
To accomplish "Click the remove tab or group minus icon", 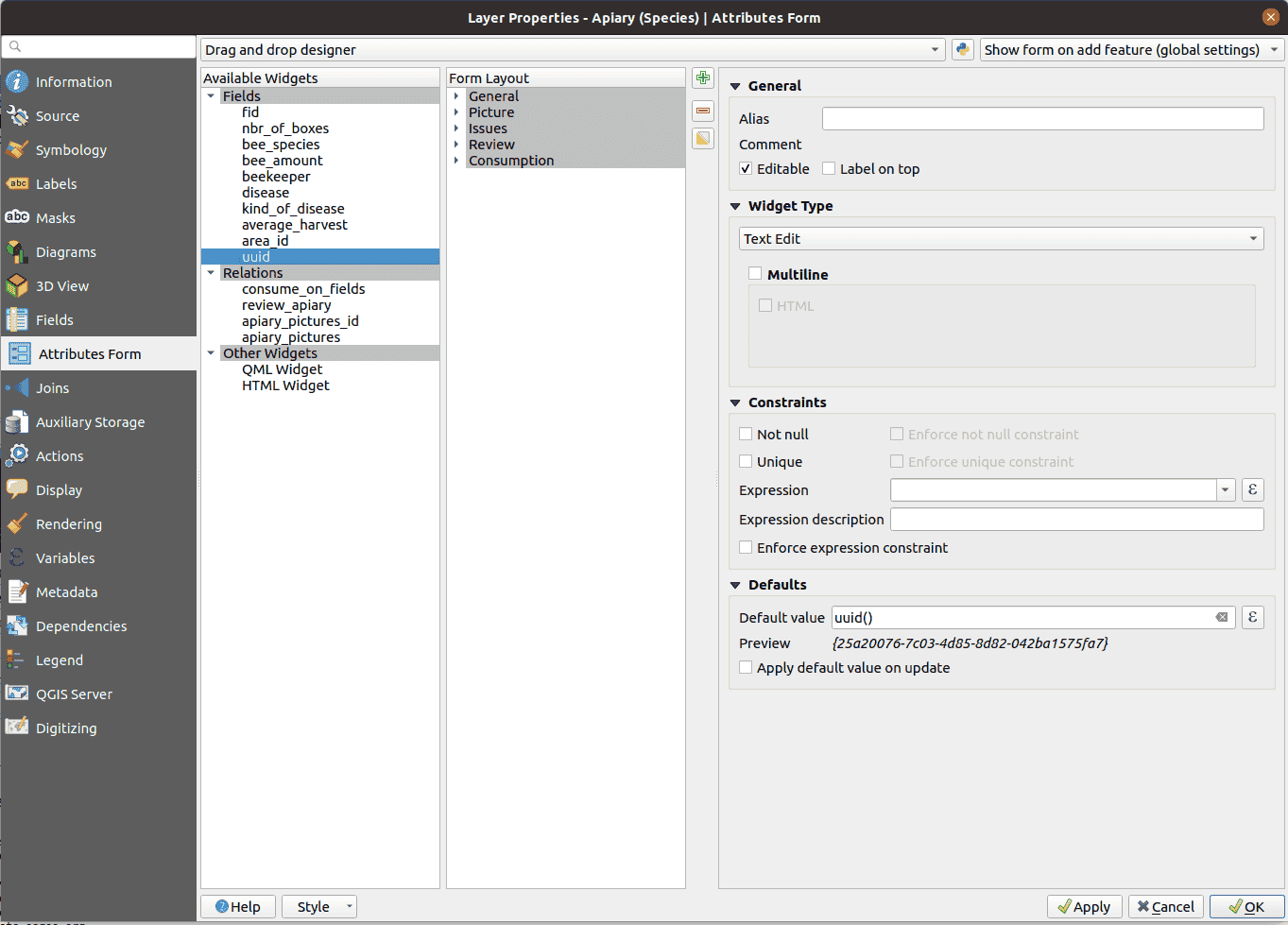I will pyautogui.click(x=703, y=111).
